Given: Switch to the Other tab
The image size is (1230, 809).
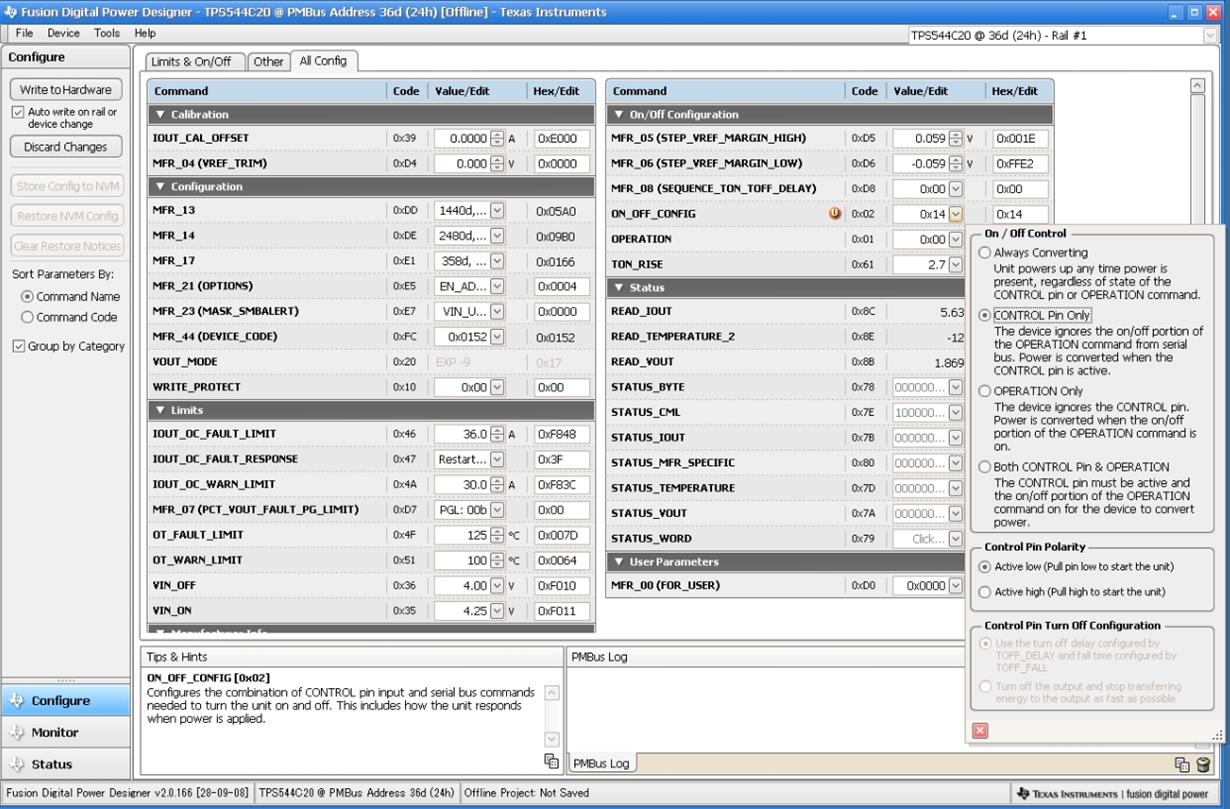Looking at the screenshot, I should [267, 62].
